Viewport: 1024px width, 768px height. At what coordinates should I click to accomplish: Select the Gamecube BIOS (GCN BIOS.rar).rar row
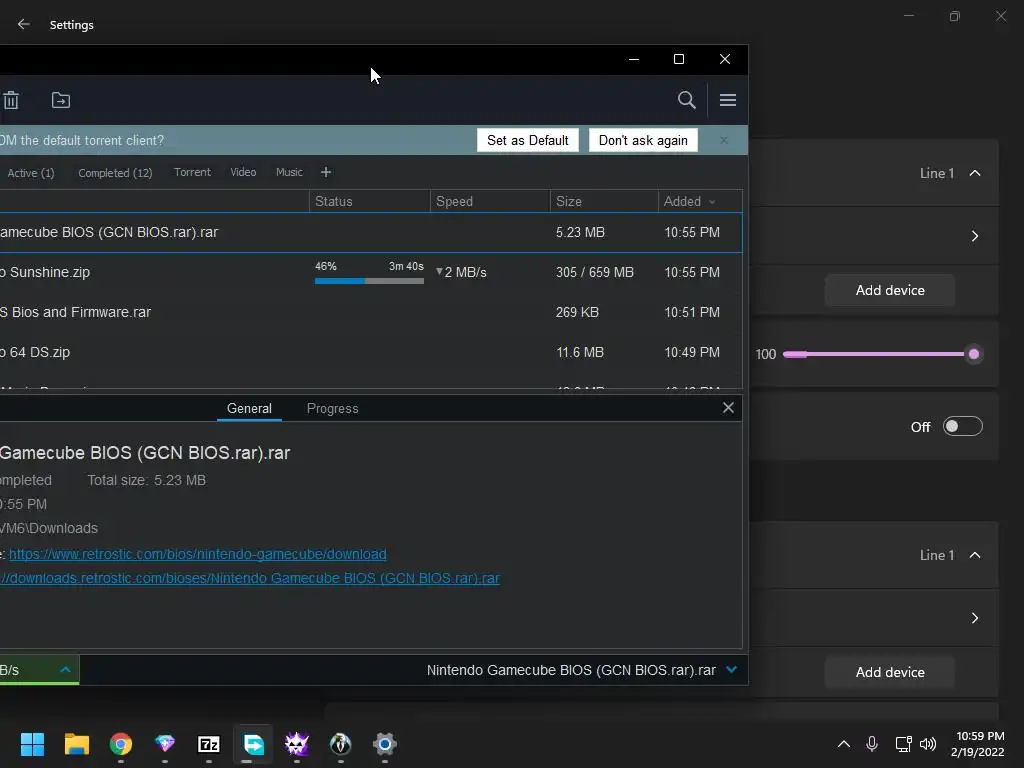[x=371, y=232]
